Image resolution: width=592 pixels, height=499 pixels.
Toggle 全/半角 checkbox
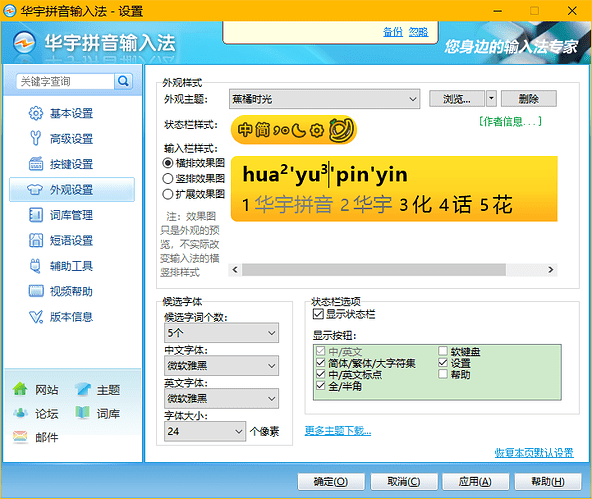coord(321,386)
